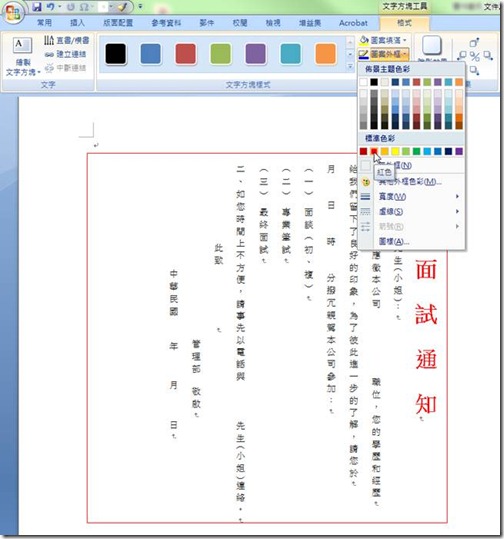Screen dimensions: 504x539
Task: Switch to the 郵件 Mailings tab
Action: [x=207, y=23]
